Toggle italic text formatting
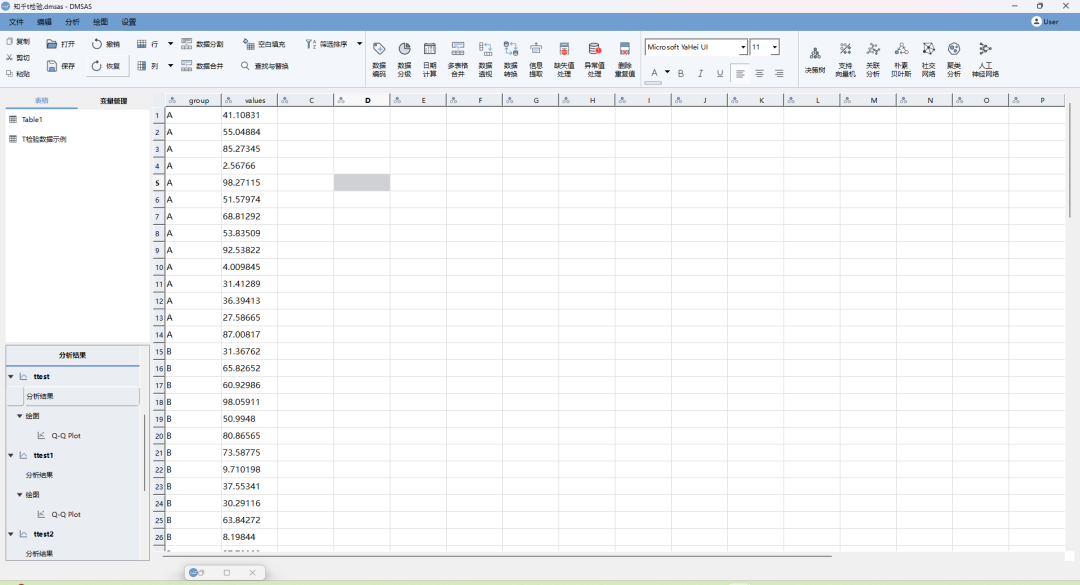The height and width of the screenshot is (585, 1080). pos(700,73)
